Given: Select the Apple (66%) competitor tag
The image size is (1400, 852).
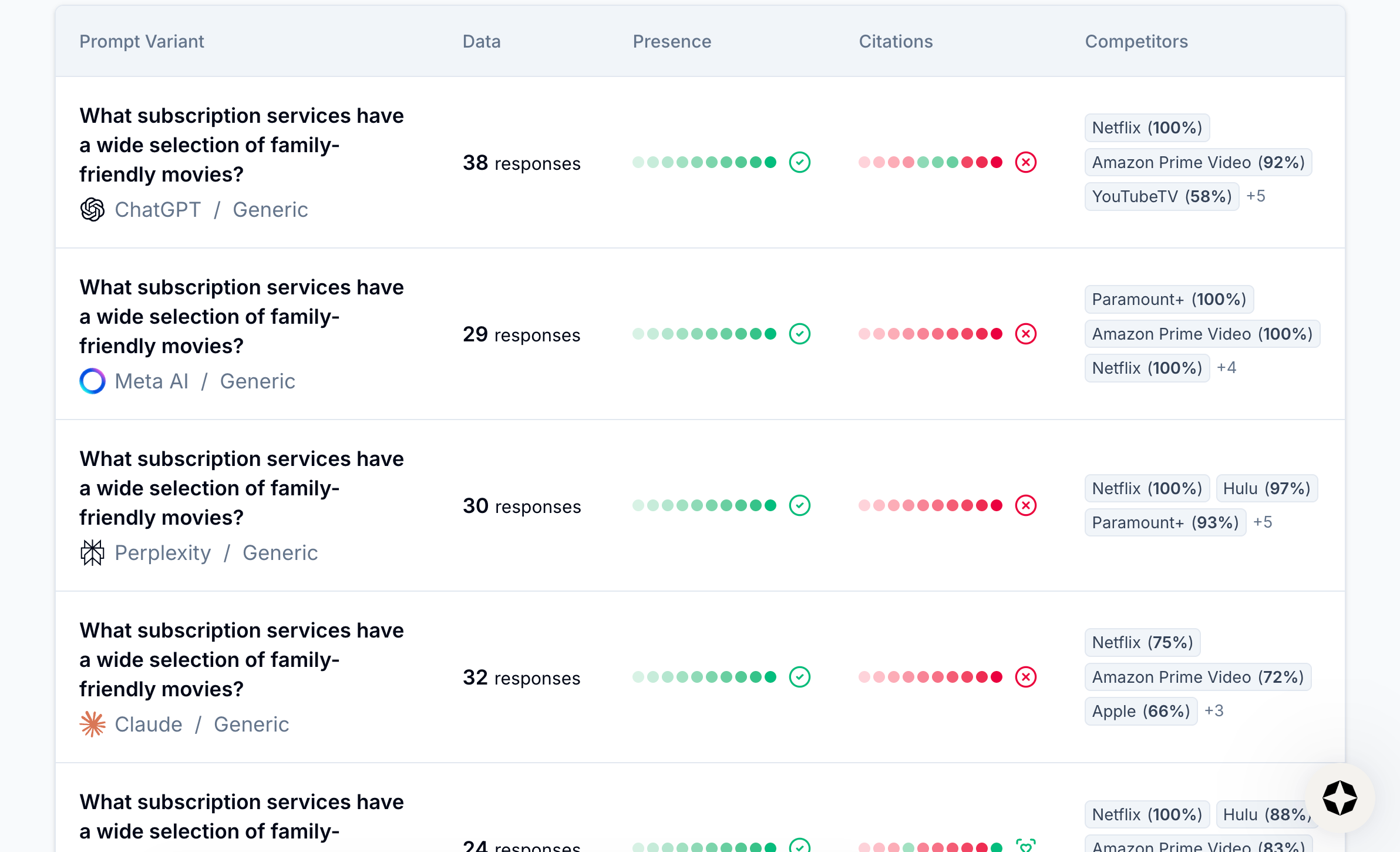Looking at the screenshot, I should [1140, 711].
